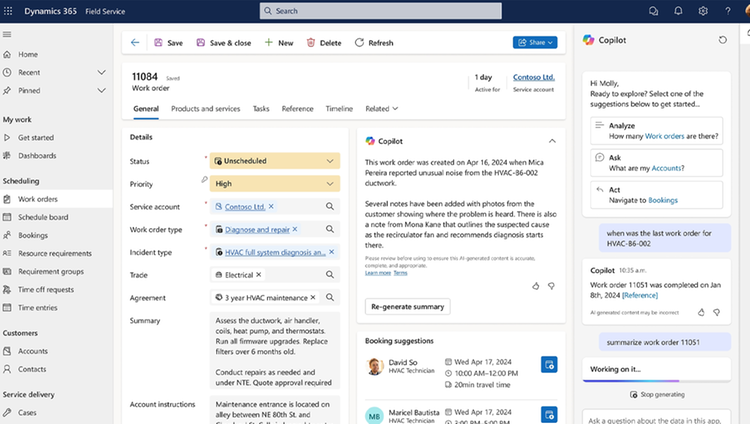Screen dimensions: 750x424
Task: Like the work order summary with thumbs up
Action: point(536,286)
